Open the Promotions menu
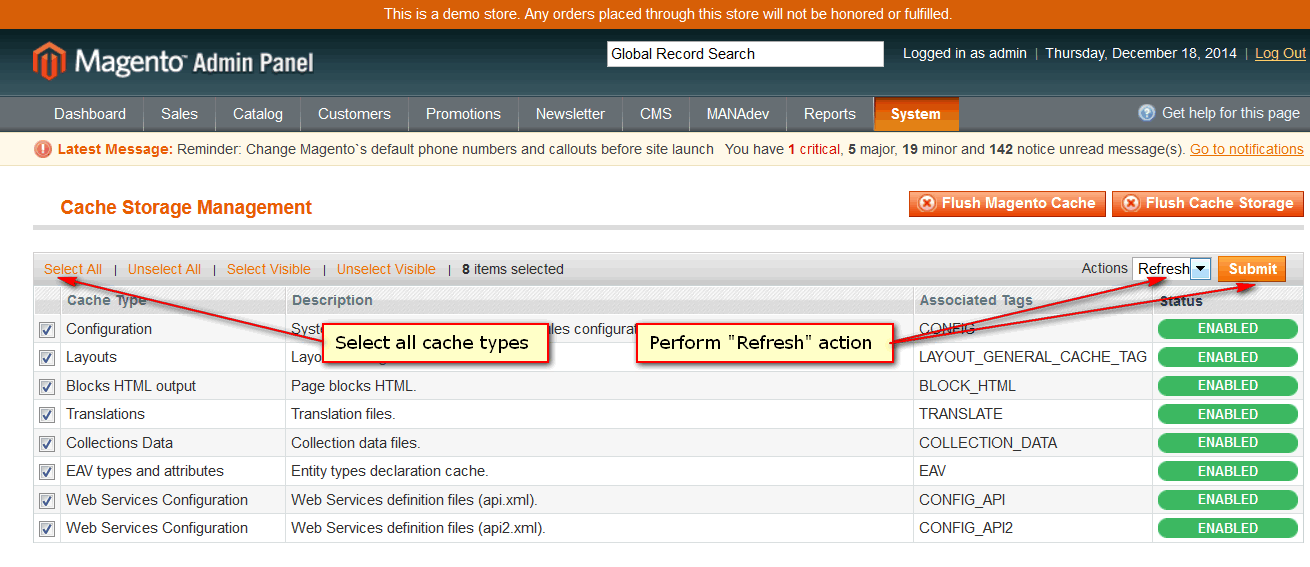 point(463,114)
